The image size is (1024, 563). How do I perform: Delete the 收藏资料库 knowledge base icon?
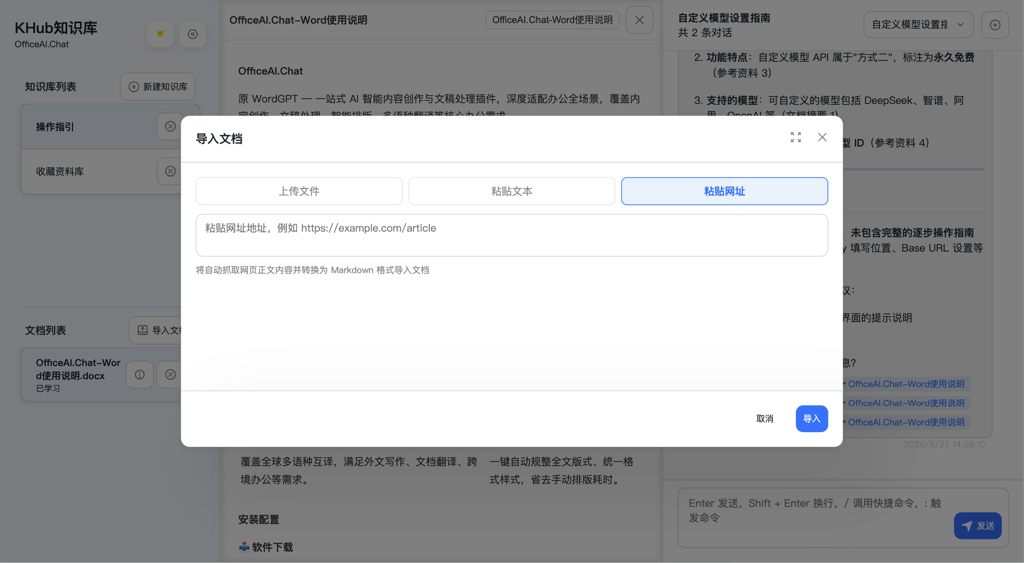(x=170, y=171)
